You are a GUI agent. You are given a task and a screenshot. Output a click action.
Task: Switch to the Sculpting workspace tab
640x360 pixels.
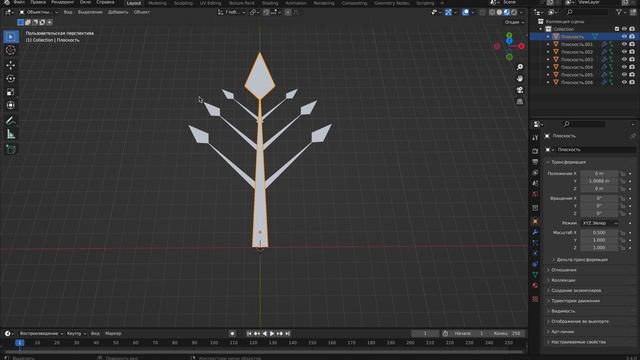183,3
